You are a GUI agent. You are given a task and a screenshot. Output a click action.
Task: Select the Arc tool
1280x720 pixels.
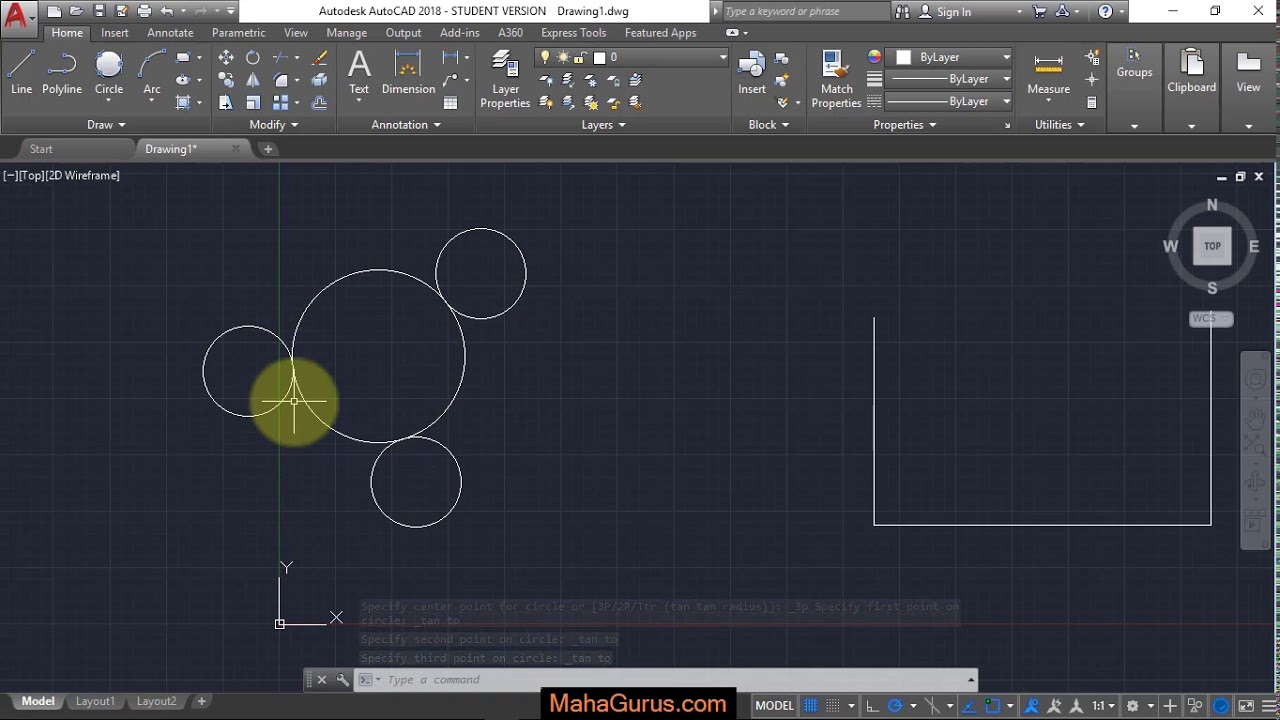(x=152, y=73)
